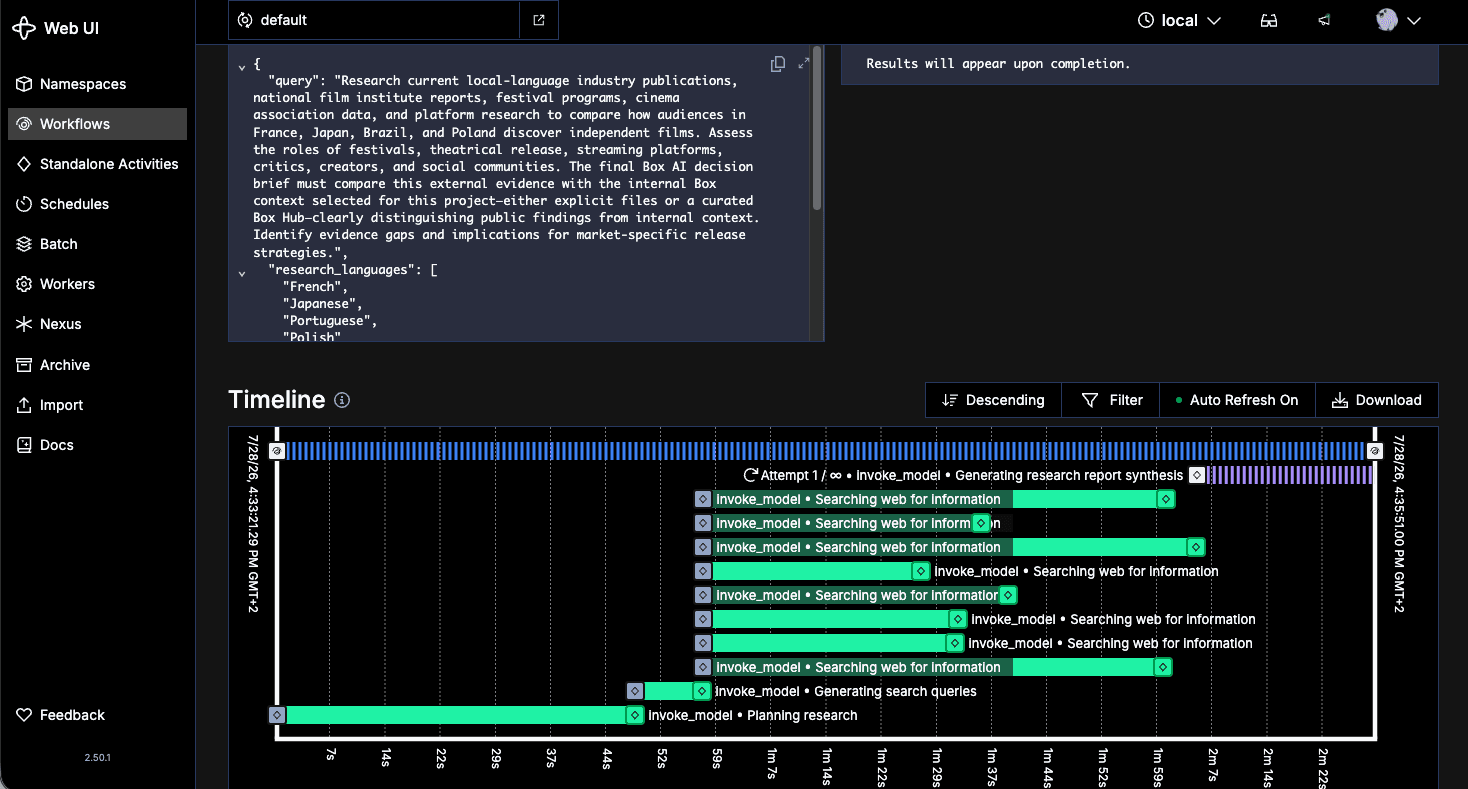This screenshot has height=789, width=1468.
Task: Click the Standalone Activities diamond icon
Action: tap(24, 164)
